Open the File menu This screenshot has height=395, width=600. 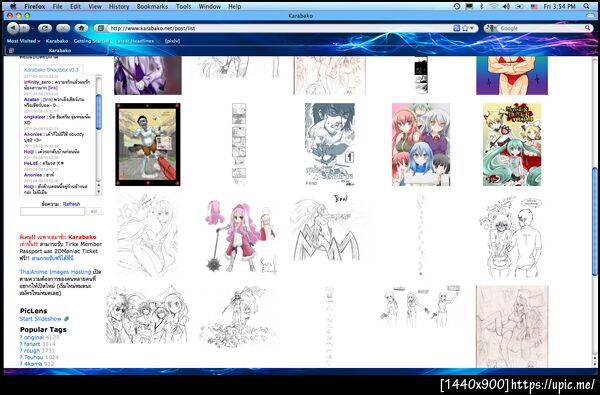coord(58,7)
